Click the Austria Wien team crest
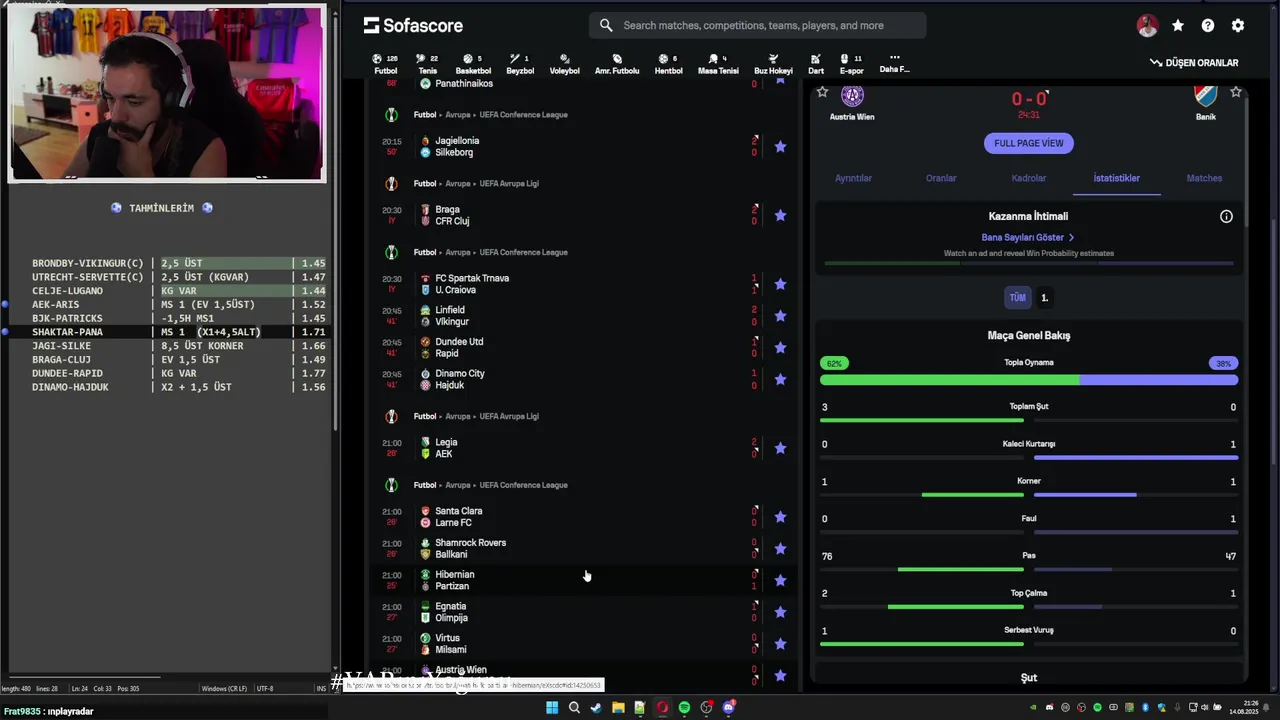The height and width of the screenshot is (720, 1280). 852,96
